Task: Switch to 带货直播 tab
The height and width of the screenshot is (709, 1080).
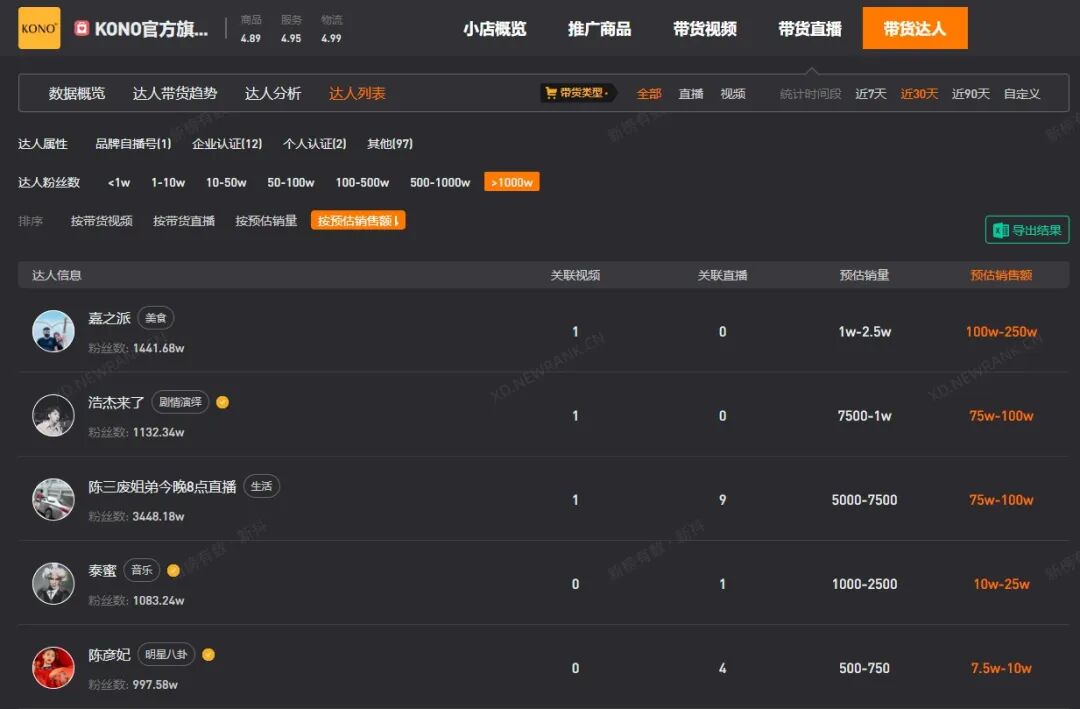Action: (810, 29)
